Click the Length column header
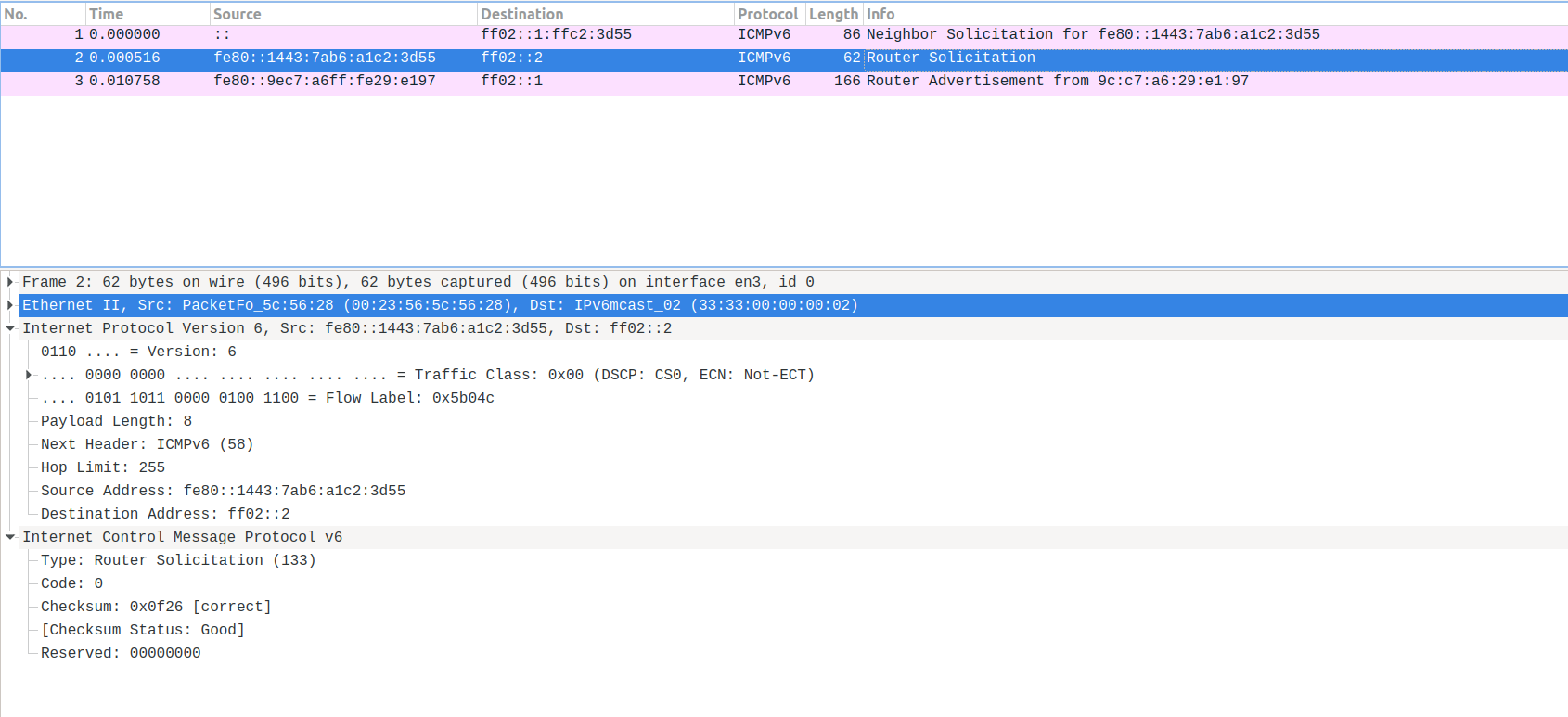Viewport: 1568px width, 717px height. [x=833, y=14]
